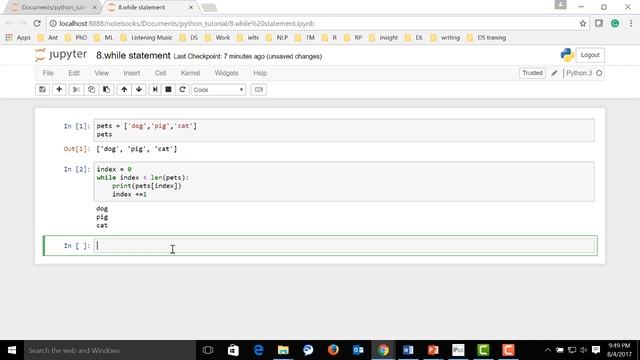Cut the selected cell

point(76,89)
